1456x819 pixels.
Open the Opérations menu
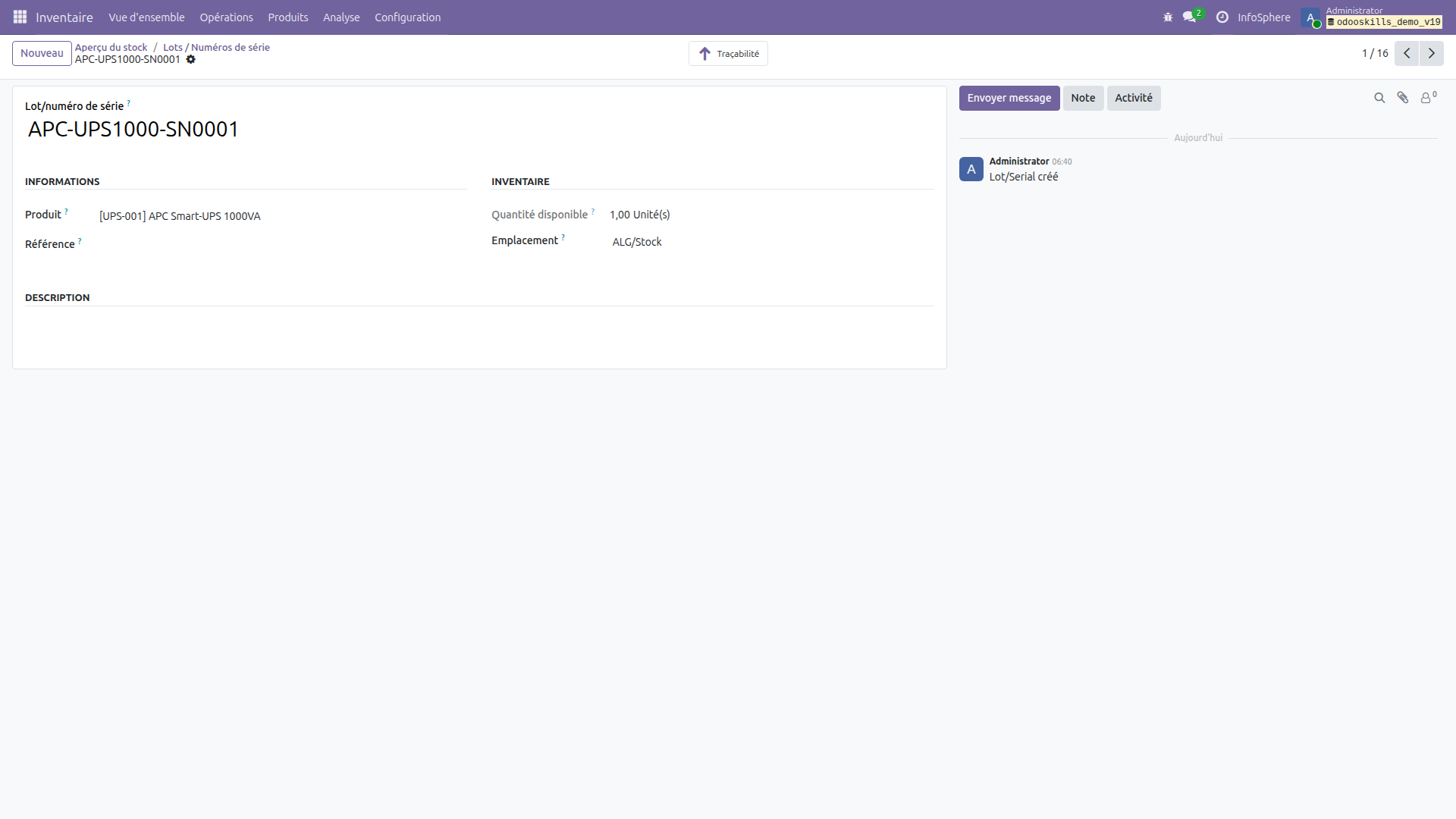pos(226,17)
